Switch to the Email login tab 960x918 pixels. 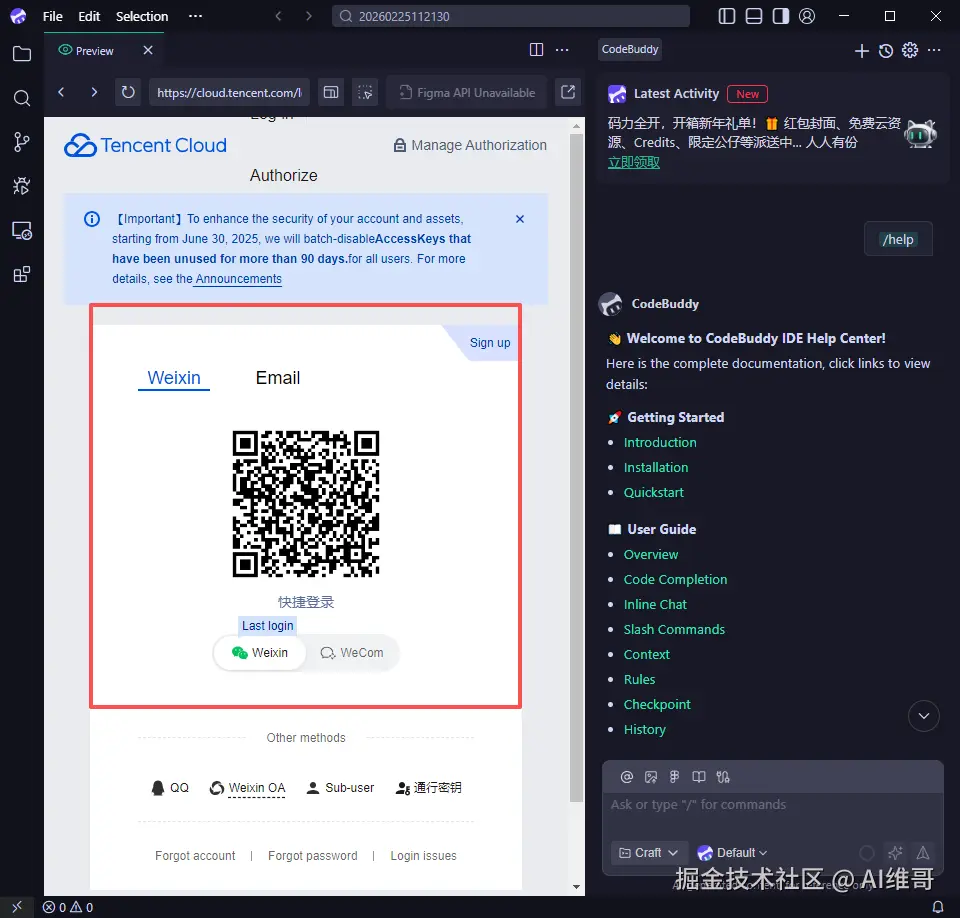coord(278,378)
